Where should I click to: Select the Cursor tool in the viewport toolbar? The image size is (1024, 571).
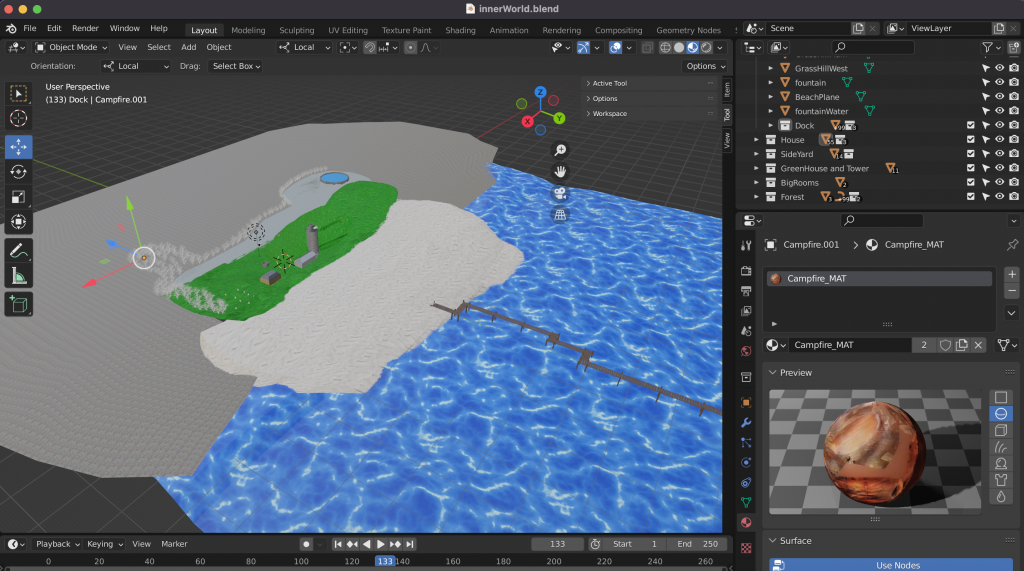click(19, 119)
